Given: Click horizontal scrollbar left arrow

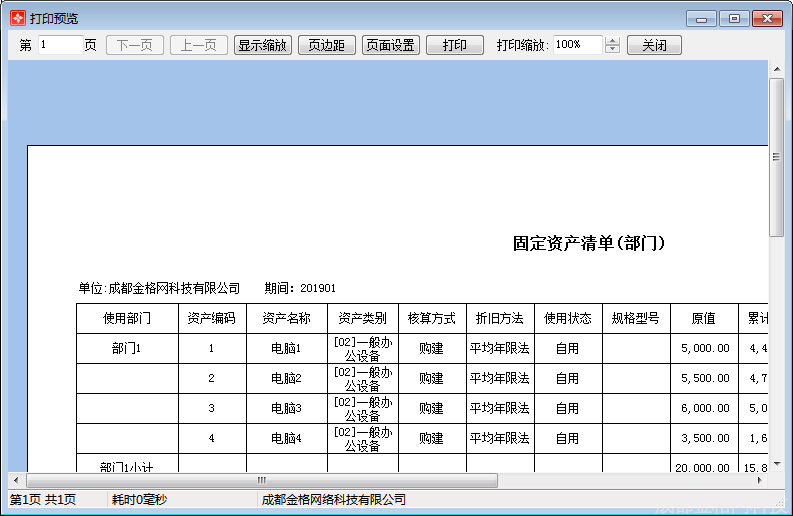Looking at the screenshot, I should [x=16, y=481].
